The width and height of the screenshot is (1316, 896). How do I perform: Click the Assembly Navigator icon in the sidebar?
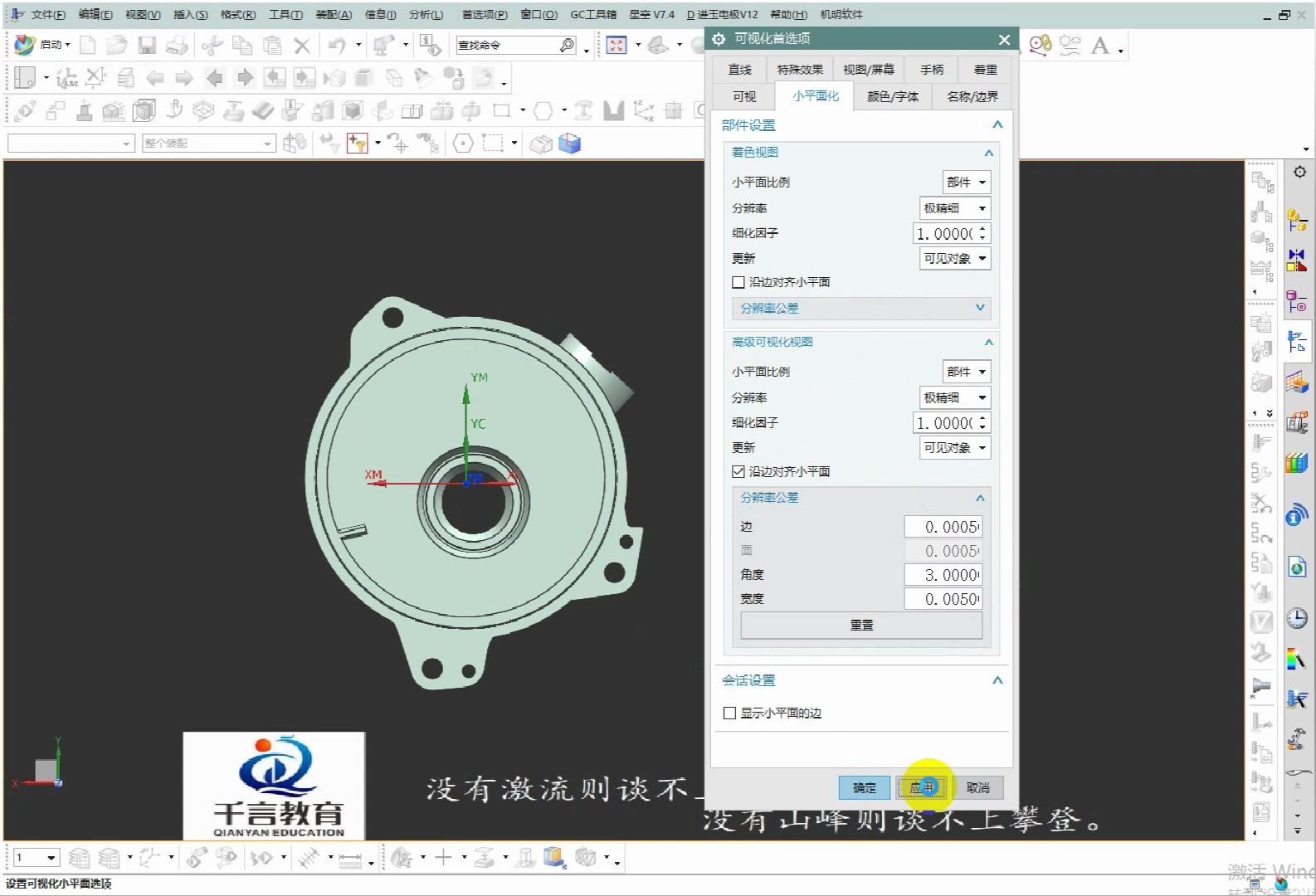pyautogui.click(x=1297, y=221)
